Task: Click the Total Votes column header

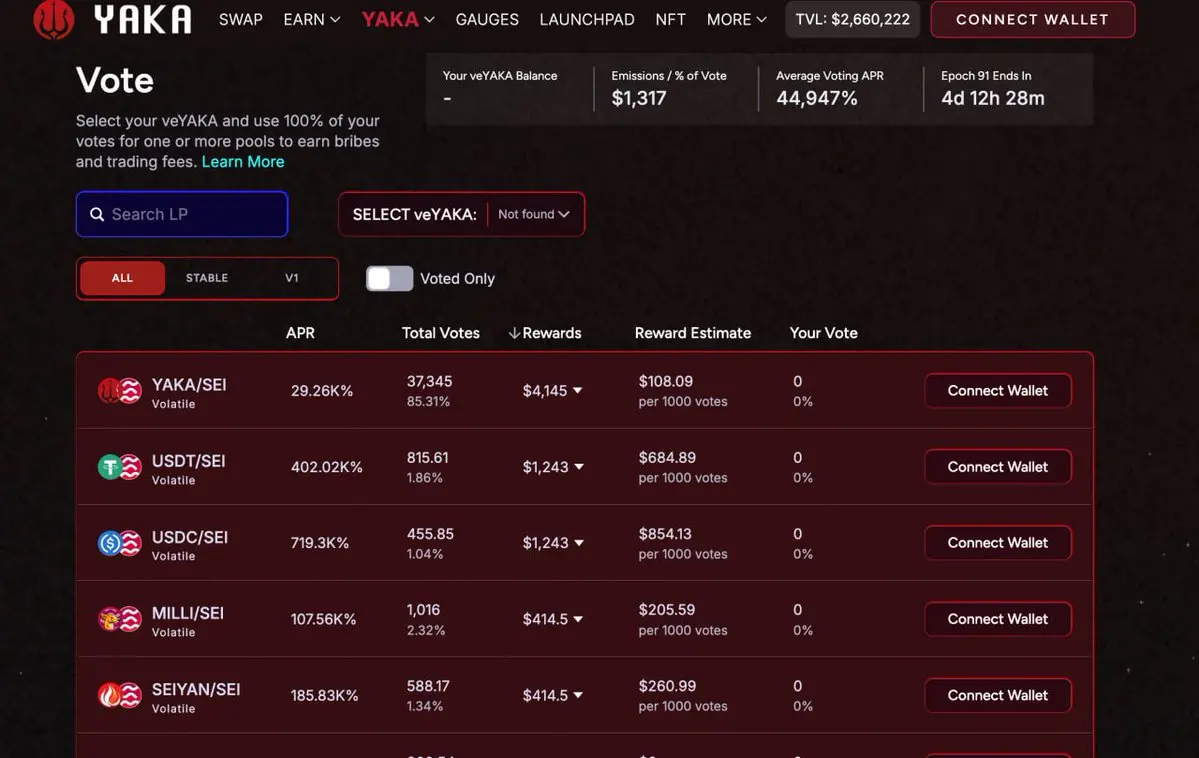Action: point(440,333)
